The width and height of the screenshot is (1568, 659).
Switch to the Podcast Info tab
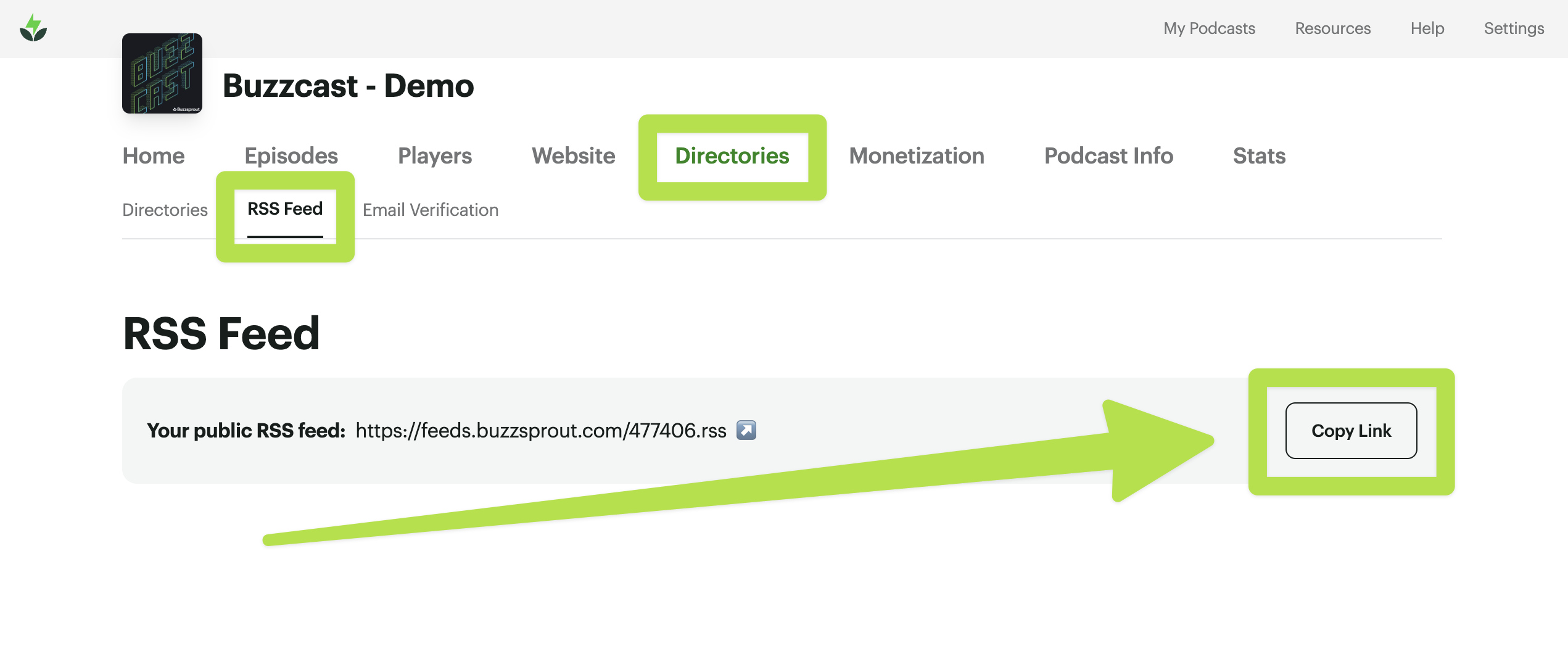(x=1108, y=155)
